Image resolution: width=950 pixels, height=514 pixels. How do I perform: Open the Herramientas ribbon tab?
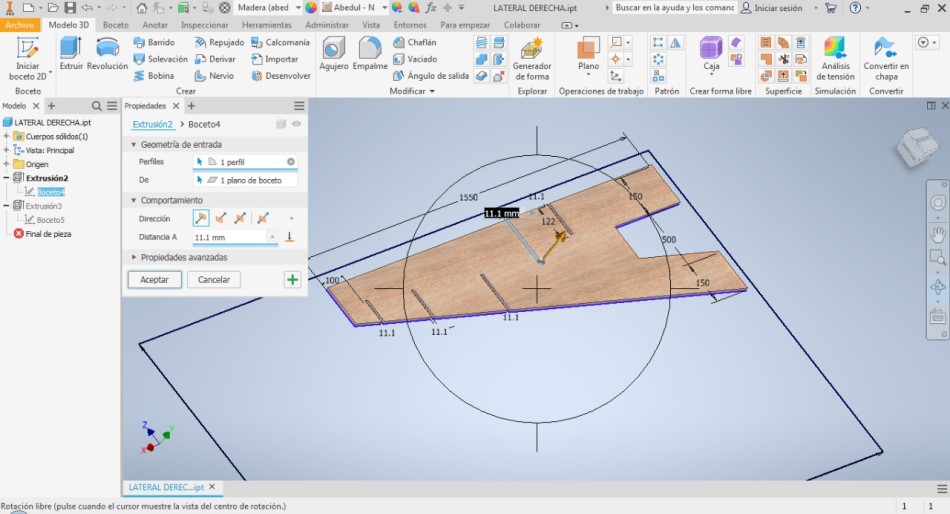tap(267, 25)
